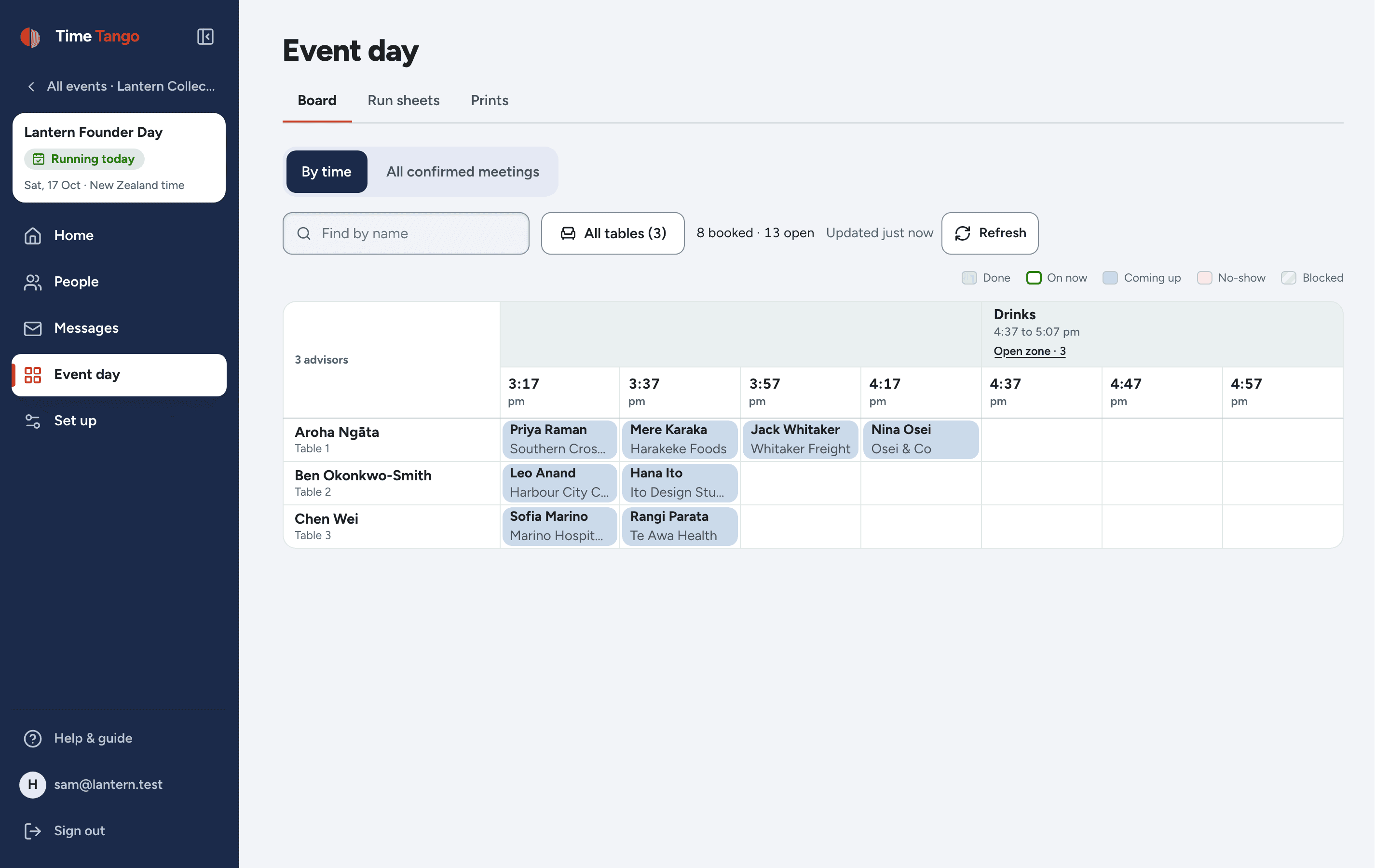Click the refresh arrows icon
Viewport: 1389px width, 868px height.
point(963,233)
